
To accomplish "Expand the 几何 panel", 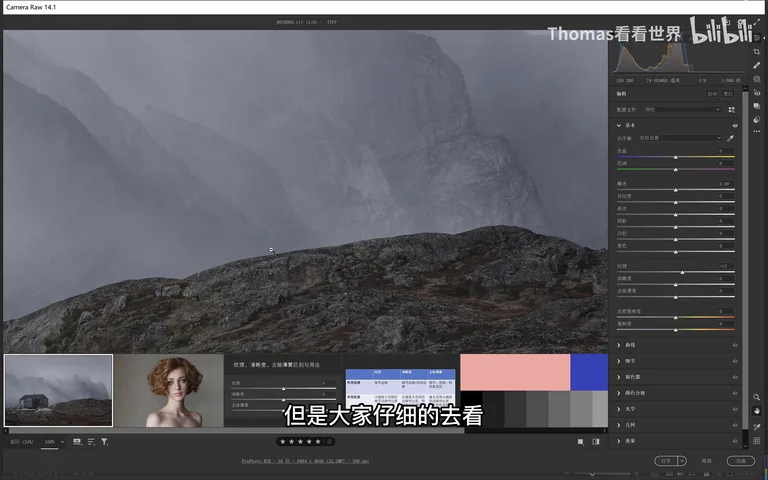I will [619, 425].
